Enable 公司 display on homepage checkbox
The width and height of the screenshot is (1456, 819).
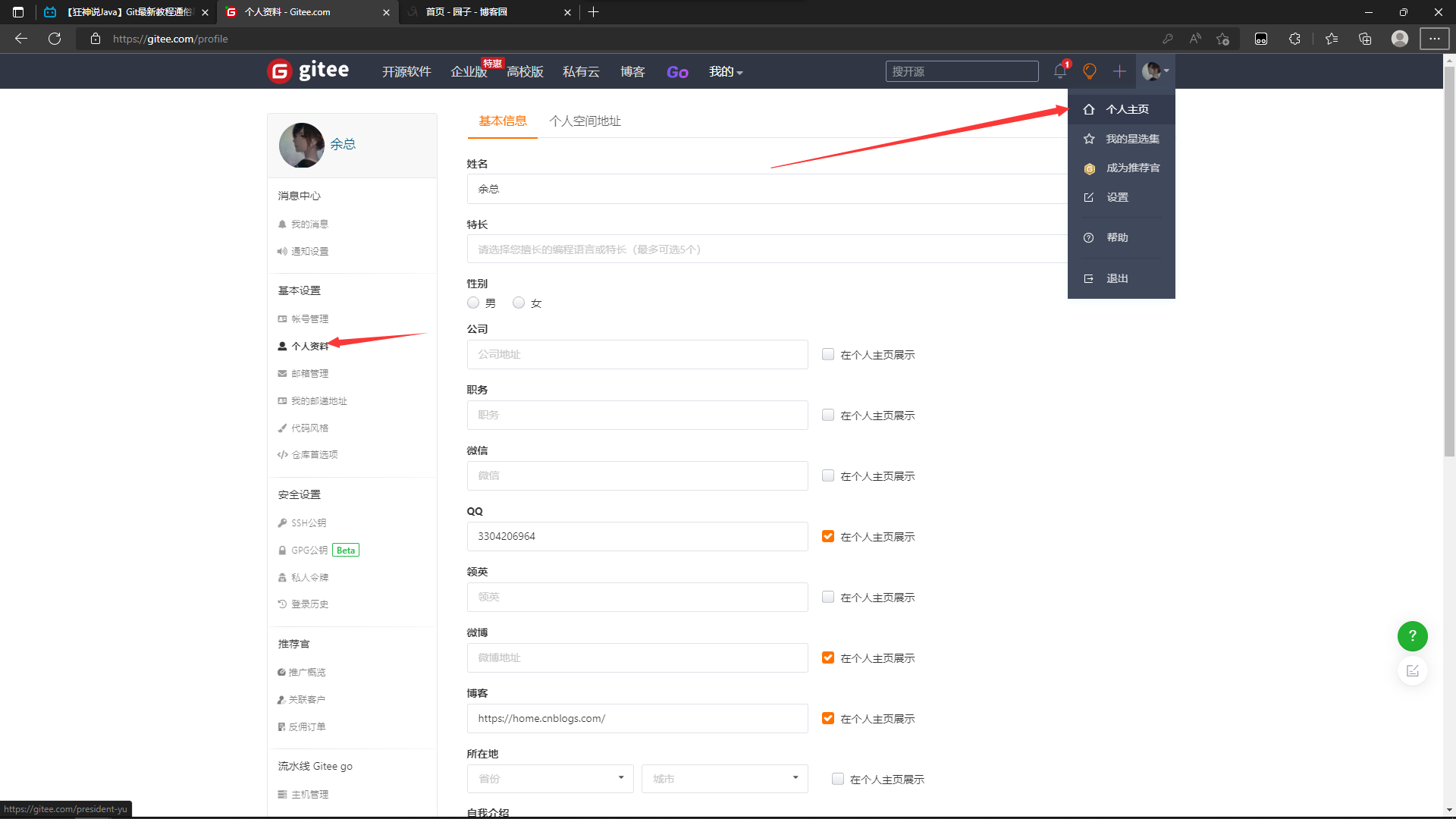point(828,354)
